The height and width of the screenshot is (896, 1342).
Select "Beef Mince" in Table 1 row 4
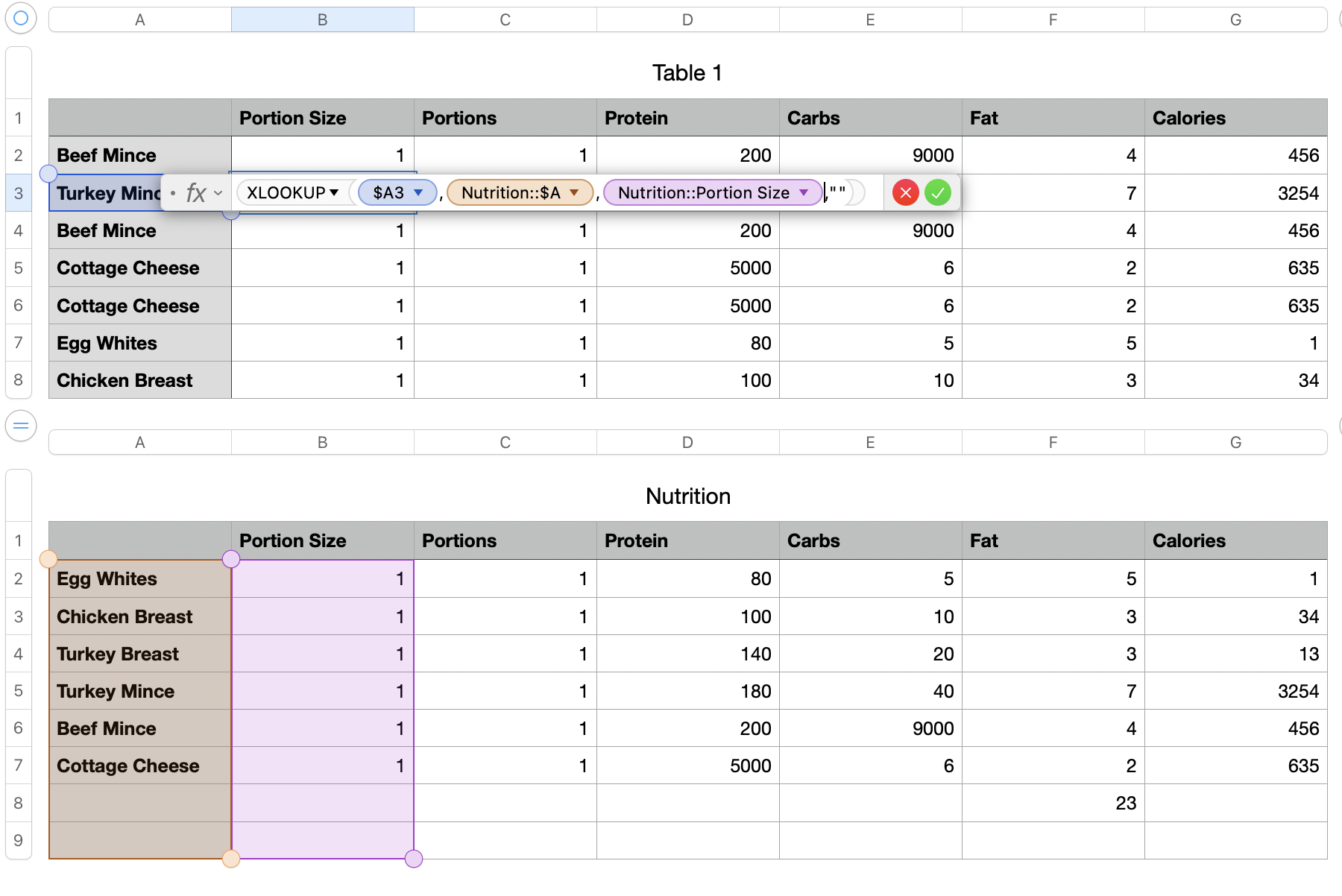click(107, 230)
